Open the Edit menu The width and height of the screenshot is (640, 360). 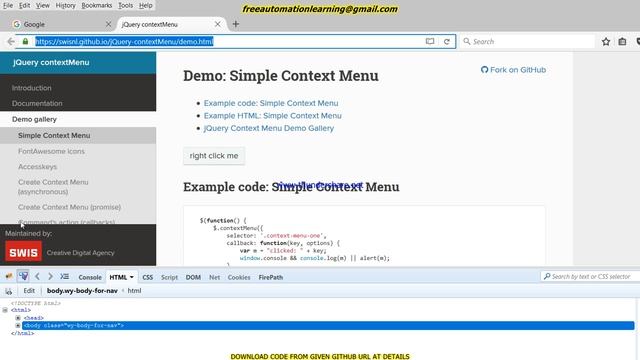click(x=24, y=5)
